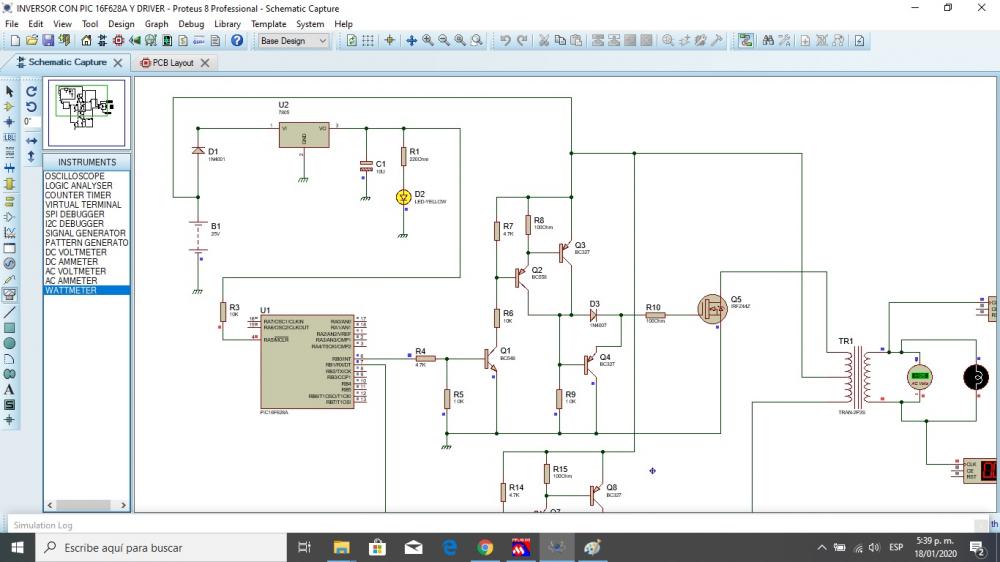Click the taskbar search box

[x=161, y=547]
